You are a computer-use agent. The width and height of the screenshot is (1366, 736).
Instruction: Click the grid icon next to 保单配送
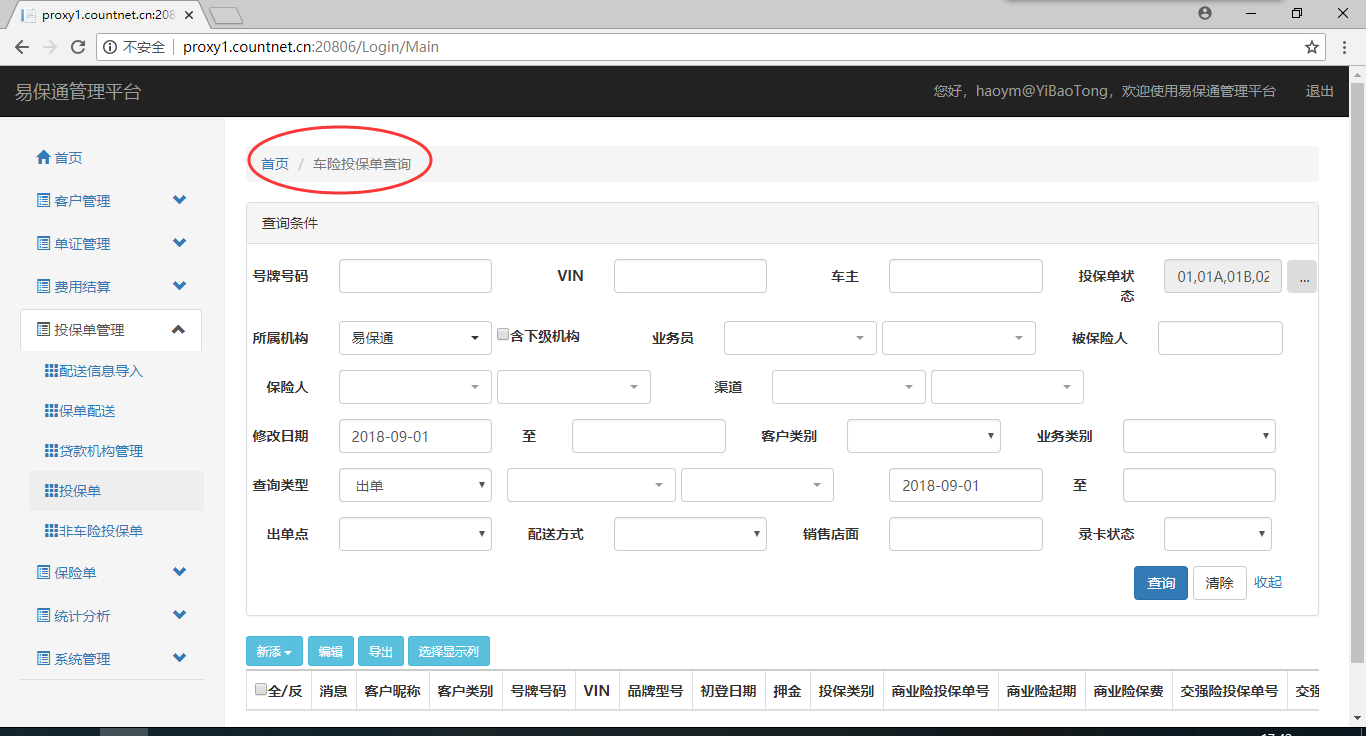coord(52,411)
